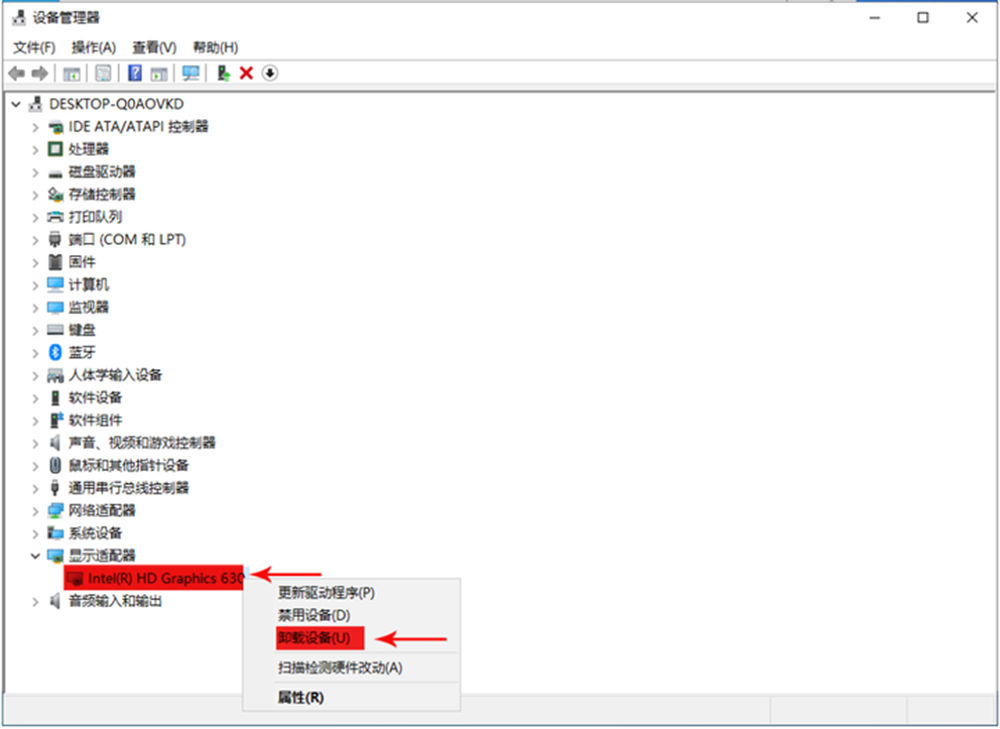Choose 扫描检测硬件改动(A) from context menu
Viewport: 1000px width, 729px height.
coord(351,668)
